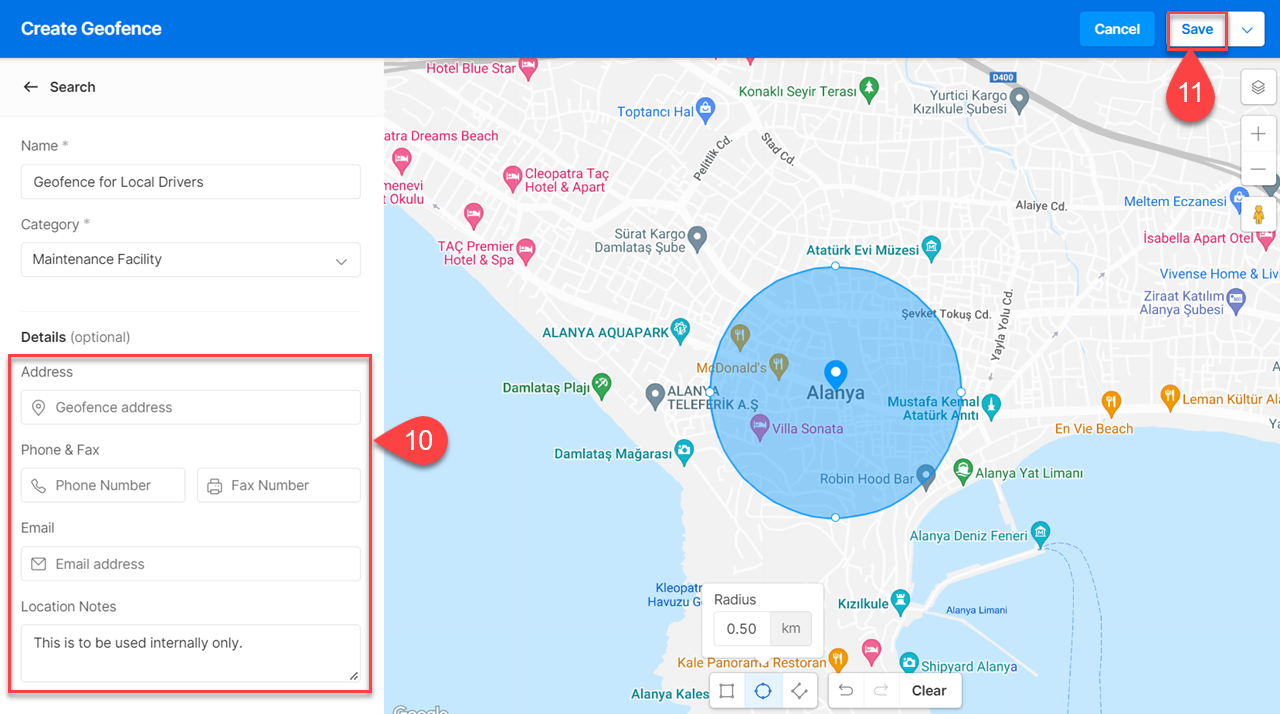Click the Kızılkule tower marker

[901, 601]
